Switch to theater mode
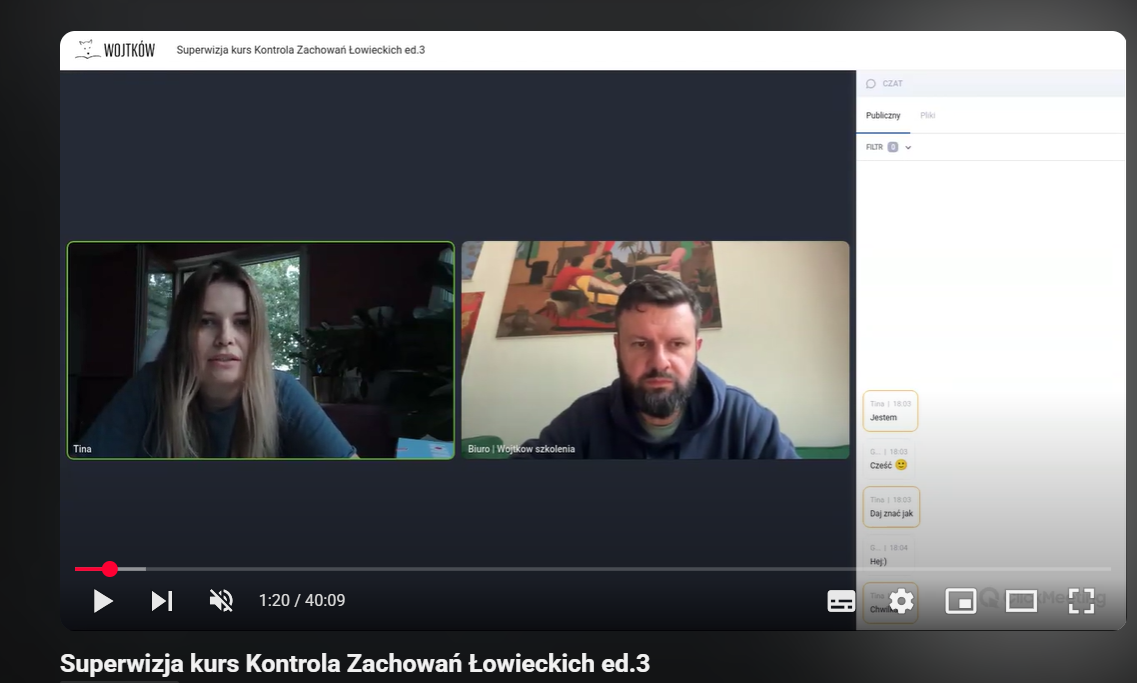The height and width of the screenshot is (683, 1137). pos(1021,601)
